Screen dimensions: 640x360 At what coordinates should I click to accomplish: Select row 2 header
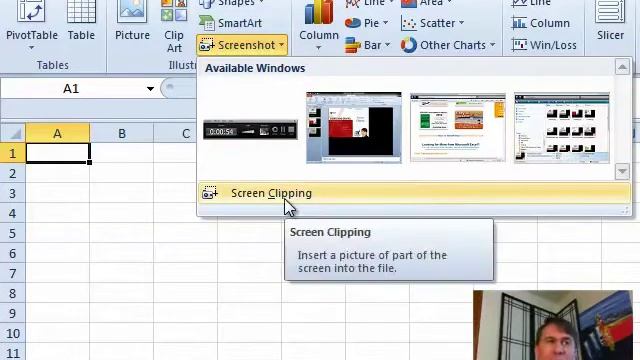click(x=13, y=173)
